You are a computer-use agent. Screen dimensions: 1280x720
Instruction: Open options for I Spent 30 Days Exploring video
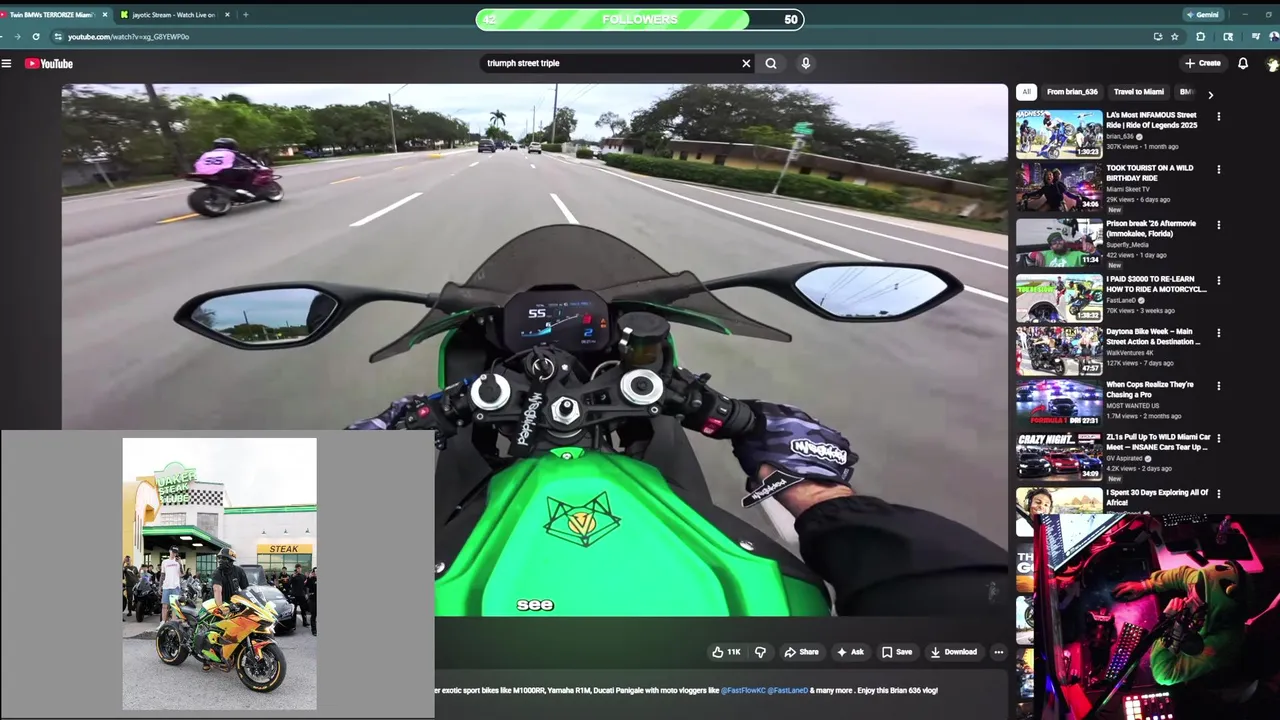1218,493
